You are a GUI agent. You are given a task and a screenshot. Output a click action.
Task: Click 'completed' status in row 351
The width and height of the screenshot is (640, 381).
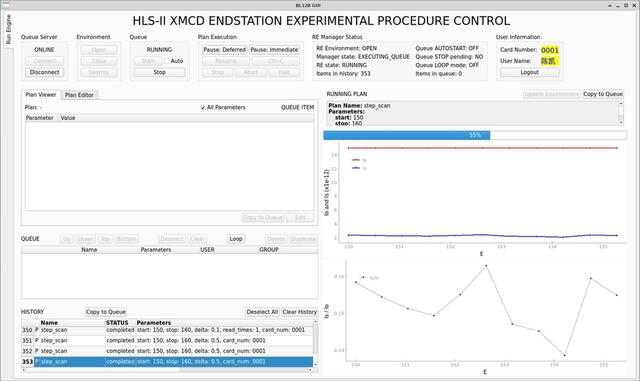point(120,341)
